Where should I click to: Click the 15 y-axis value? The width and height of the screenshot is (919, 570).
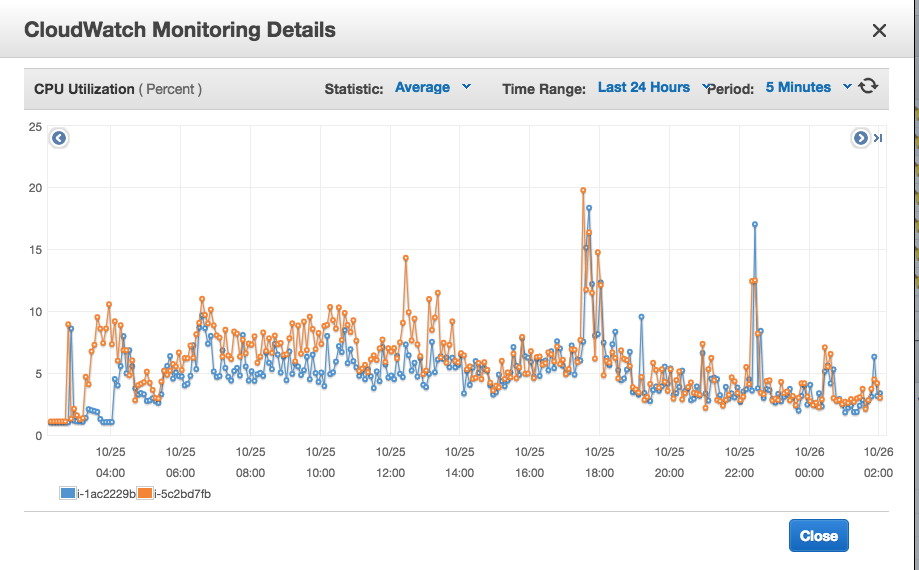[x=35, y=250]
